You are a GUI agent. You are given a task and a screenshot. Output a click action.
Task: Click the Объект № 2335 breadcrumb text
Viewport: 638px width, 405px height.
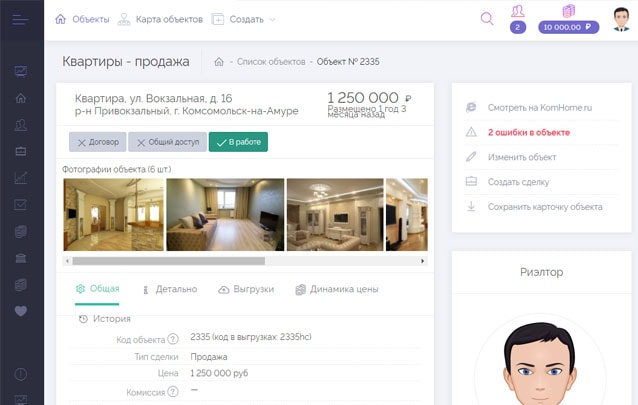point(348,62)
